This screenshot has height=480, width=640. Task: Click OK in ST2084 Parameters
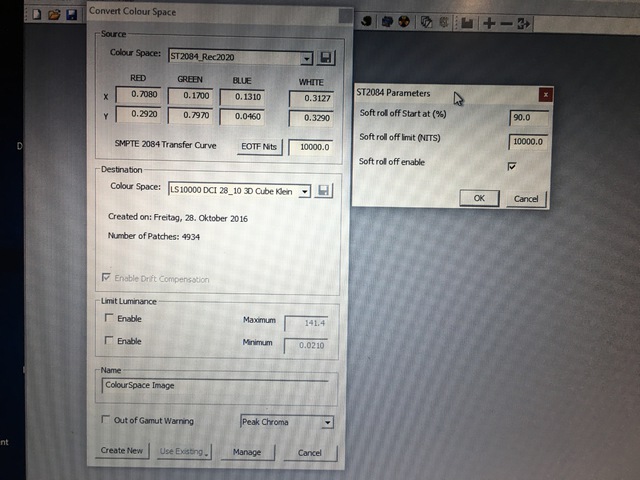point(479,198)
